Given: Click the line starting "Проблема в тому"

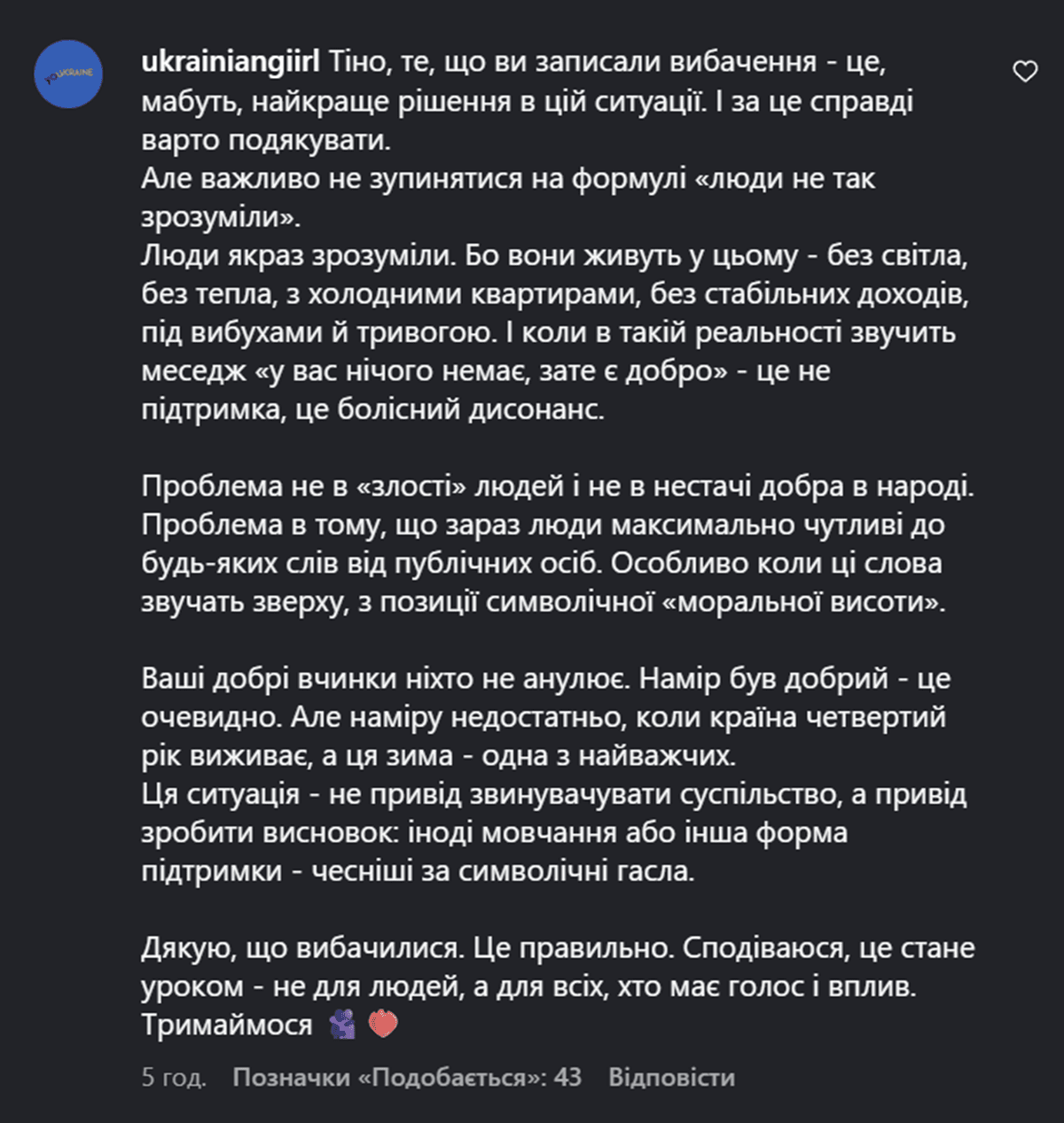Looking at the screenshot, I should [543, 525].
